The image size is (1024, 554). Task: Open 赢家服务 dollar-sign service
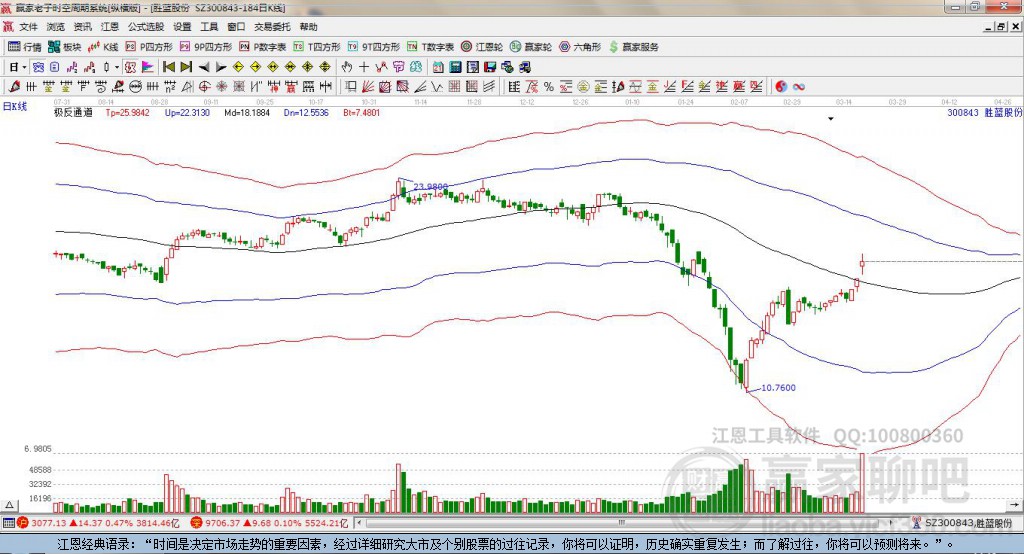[x=634, y=47]
